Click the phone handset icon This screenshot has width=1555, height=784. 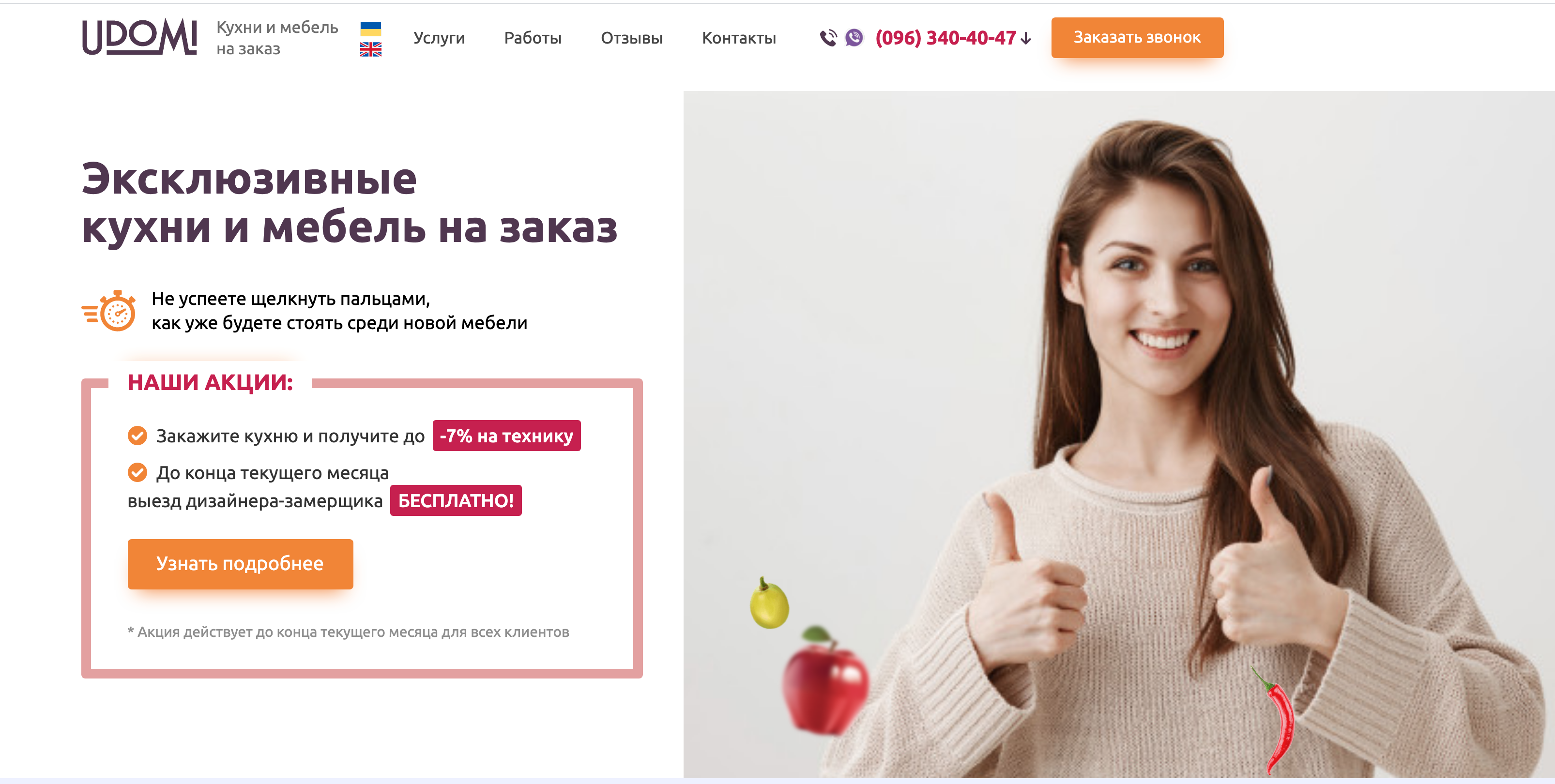[x=828, y=38]
